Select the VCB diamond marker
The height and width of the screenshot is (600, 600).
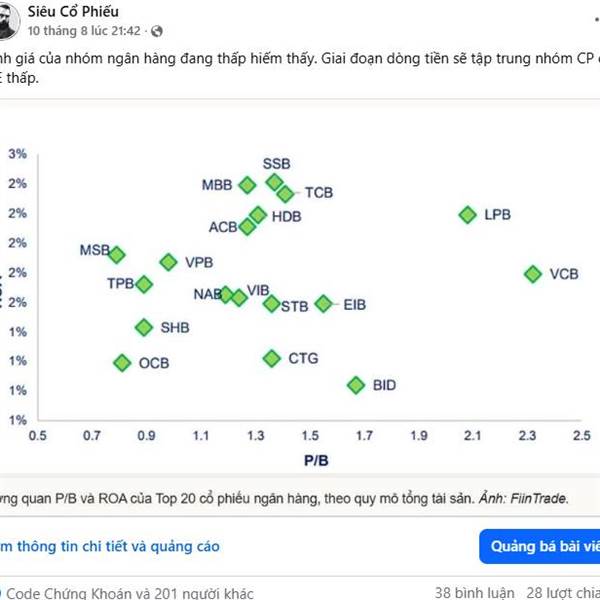coord(533,274)
